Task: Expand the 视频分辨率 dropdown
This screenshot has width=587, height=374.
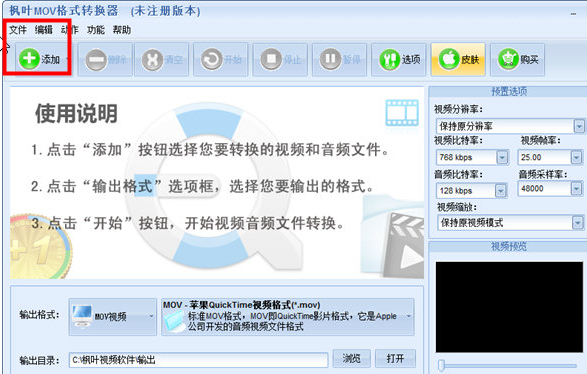Action: pyautogui.click(x=579, y=127)
